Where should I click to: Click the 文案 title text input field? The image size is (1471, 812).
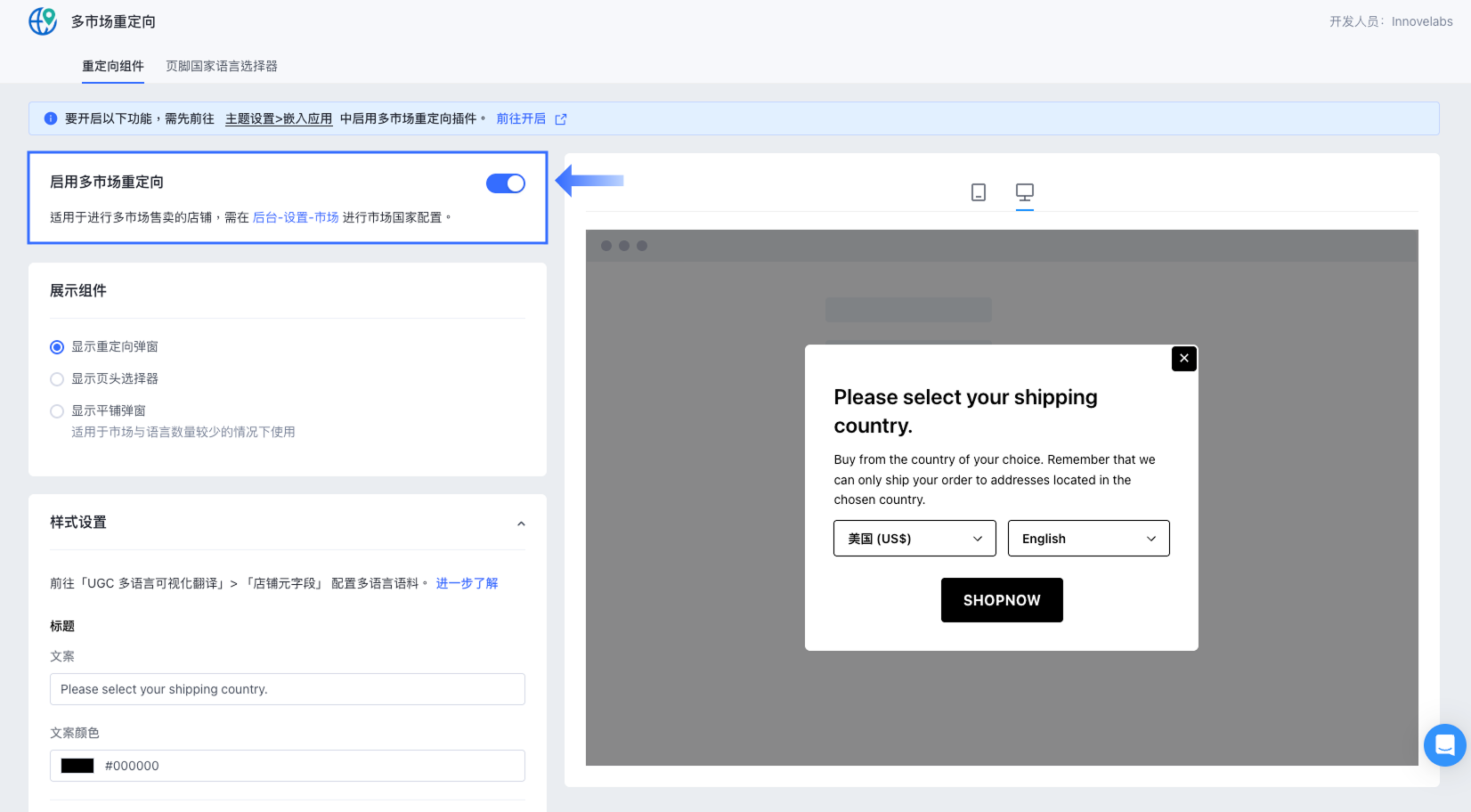pyautogui.click(x=288, y=689)
